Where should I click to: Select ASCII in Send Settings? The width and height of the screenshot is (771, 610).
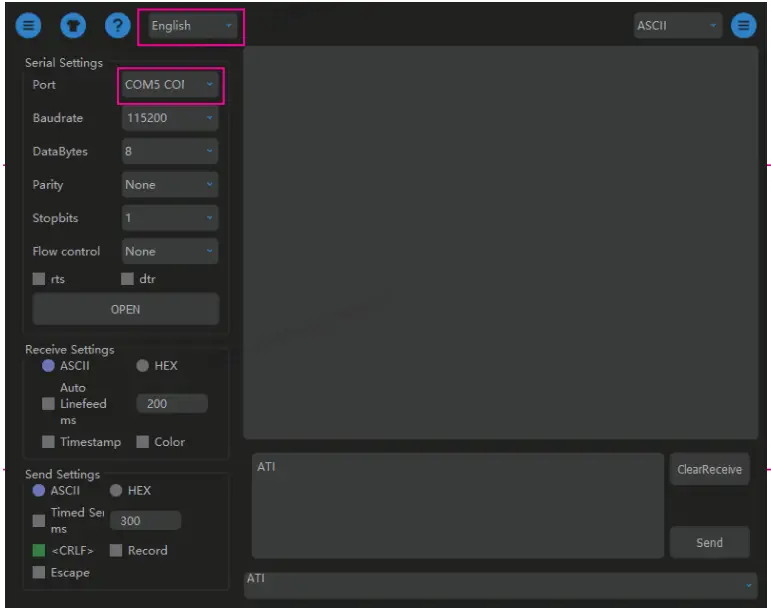click(38, 491)
